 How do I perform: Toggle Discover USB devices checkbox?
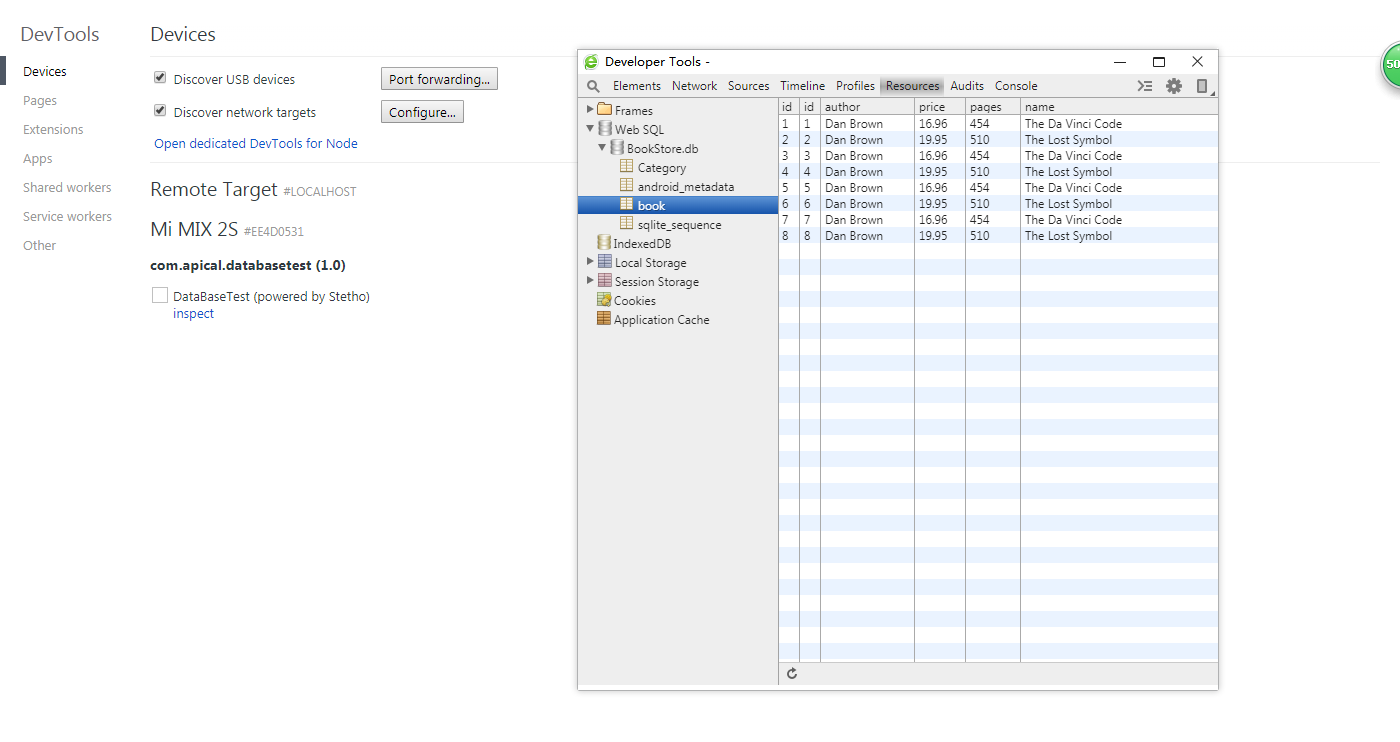(x=160, y=78)
